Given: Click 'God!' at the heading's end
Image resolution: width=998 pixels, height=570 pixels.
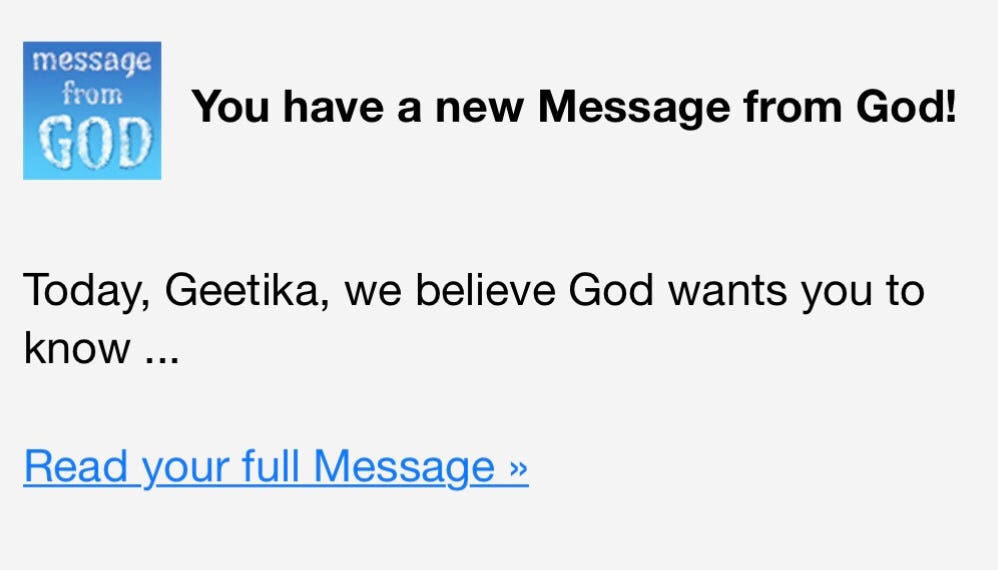Looking at the screenshot, I should point(906,106).
